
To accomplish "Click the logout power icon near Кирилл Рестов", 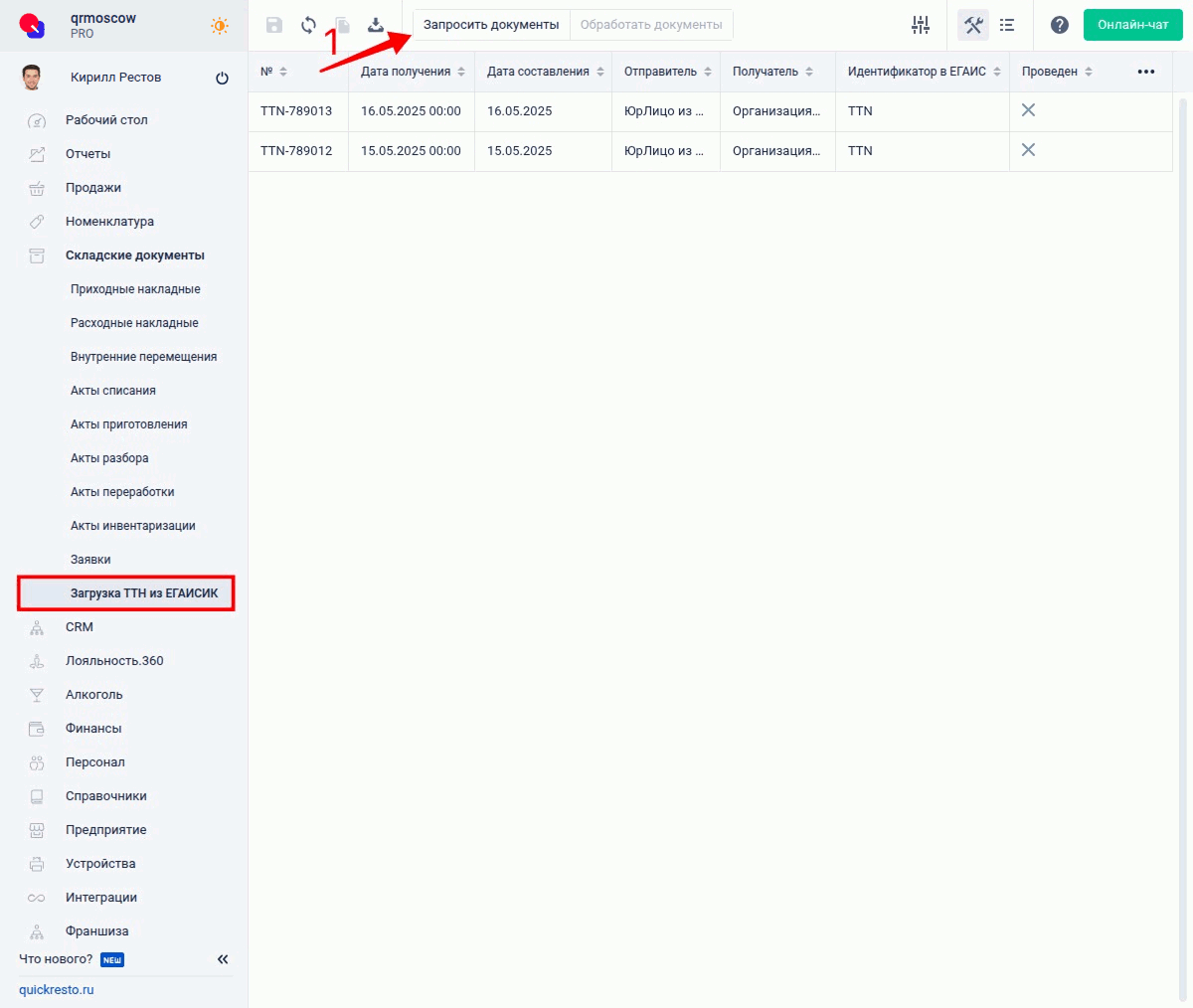I will click(223, 77).
